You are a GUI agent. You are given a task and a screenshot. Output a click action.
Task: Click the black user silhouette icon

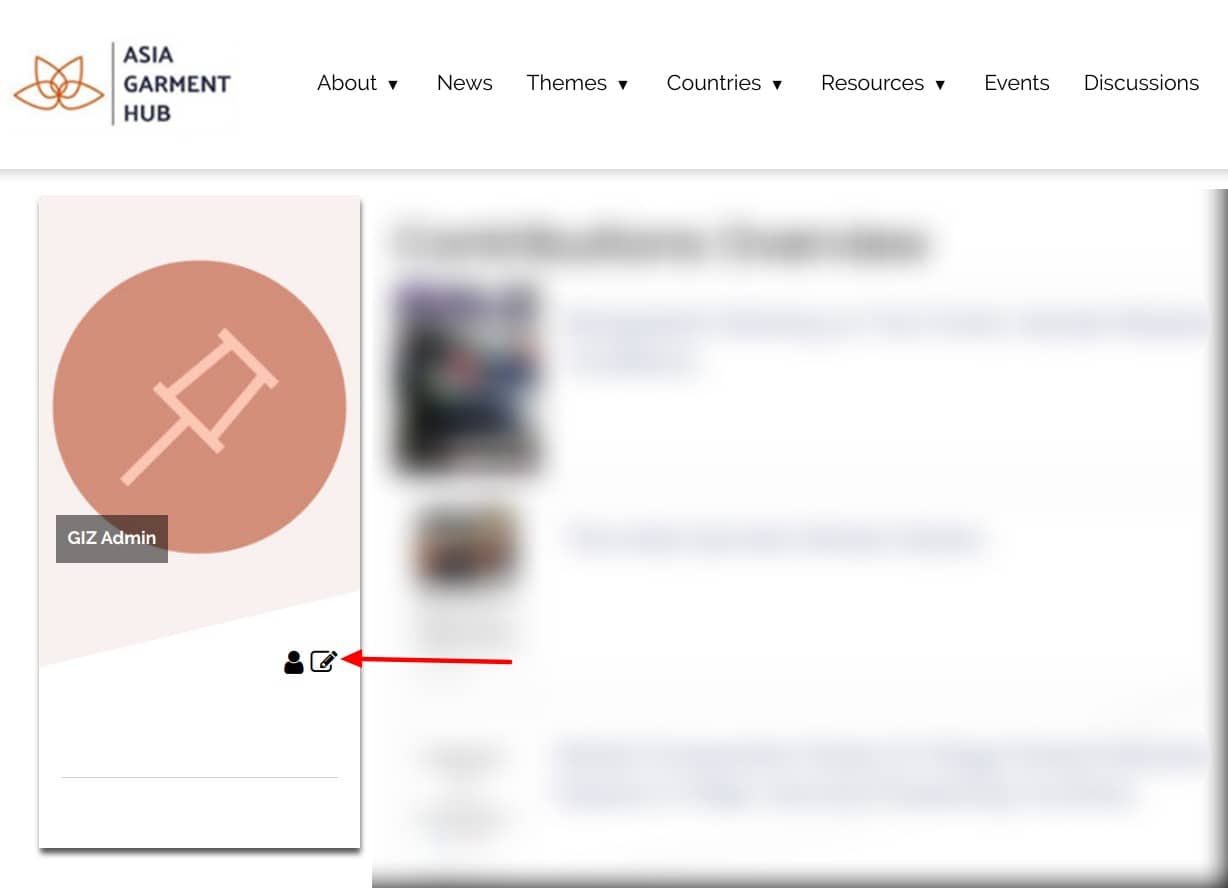(293, 662)
